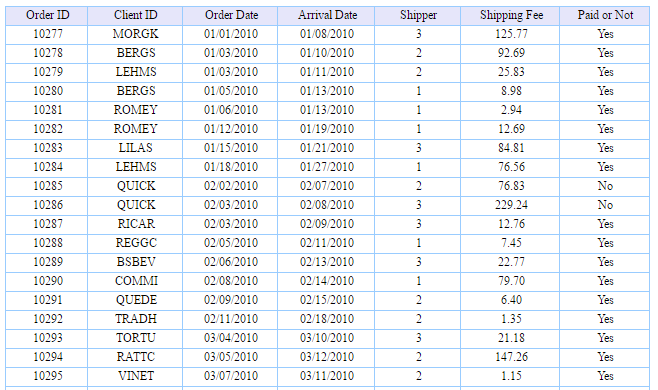The width and height of the screenshot is (658, 390).
Task: Select order ID 10277 cell
Action: point(47,34)
